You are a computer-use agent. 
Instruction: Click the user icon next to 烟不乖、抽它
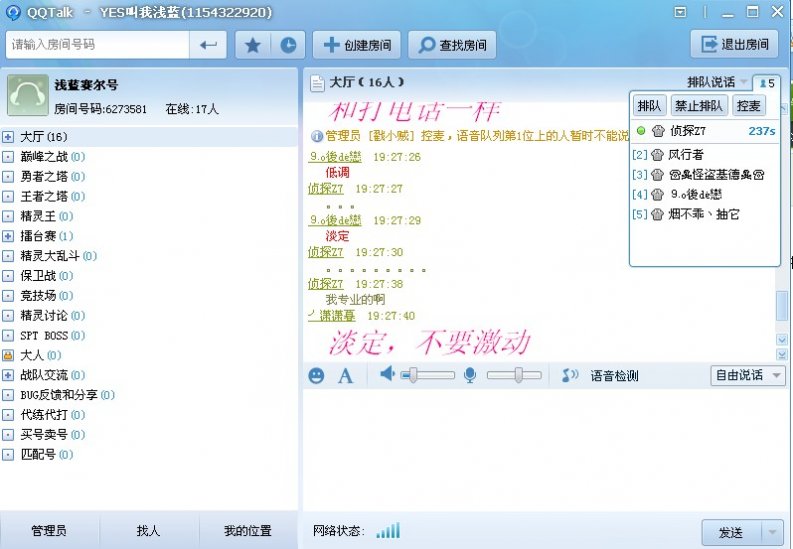pos(657,214)
